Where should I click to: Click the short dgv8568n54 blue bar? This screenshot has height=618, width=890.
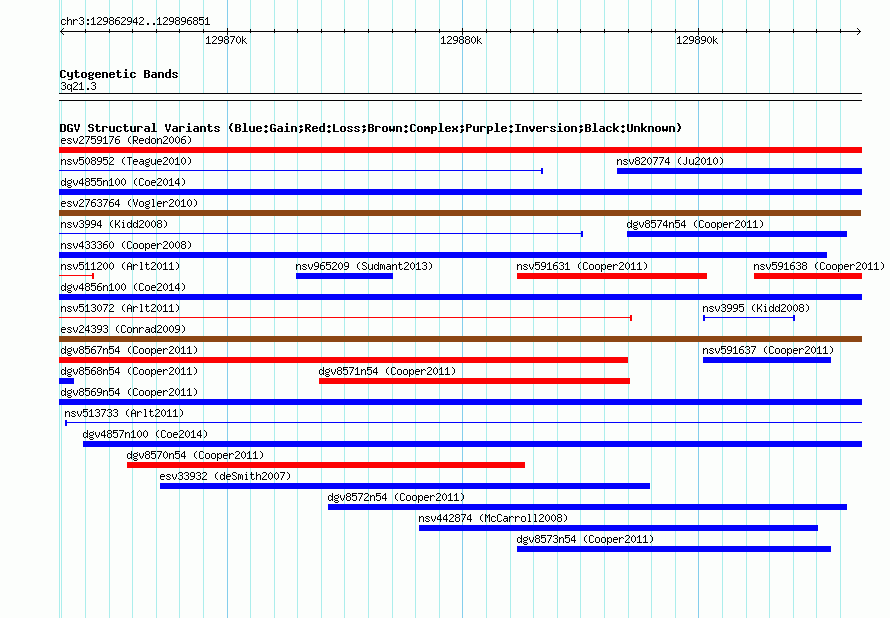click(66, 381)
